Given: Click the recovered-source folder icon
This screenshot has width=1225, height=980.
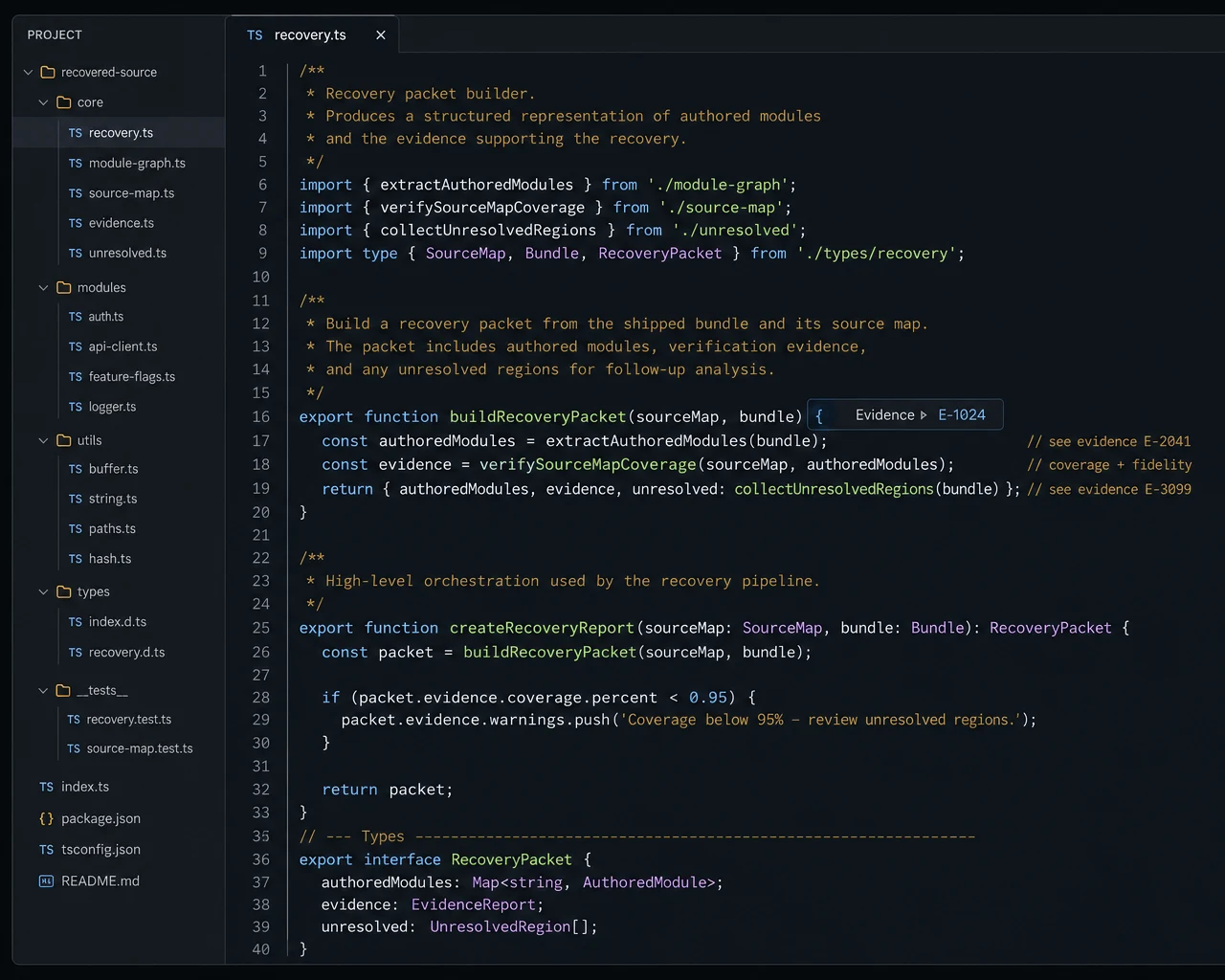Looking at the screenshot, I should point(48,72).
